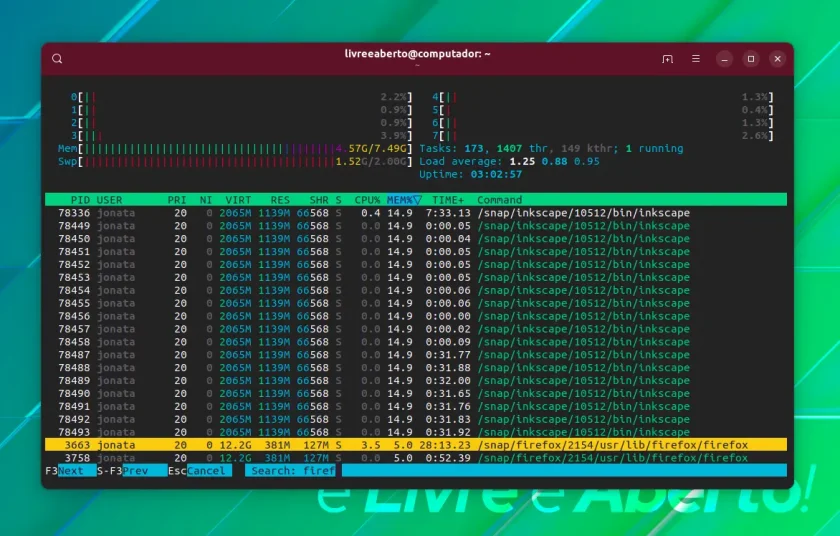Open the terminal hamburger menu
This screenshot has width=840, height=536.
point(696,58)
